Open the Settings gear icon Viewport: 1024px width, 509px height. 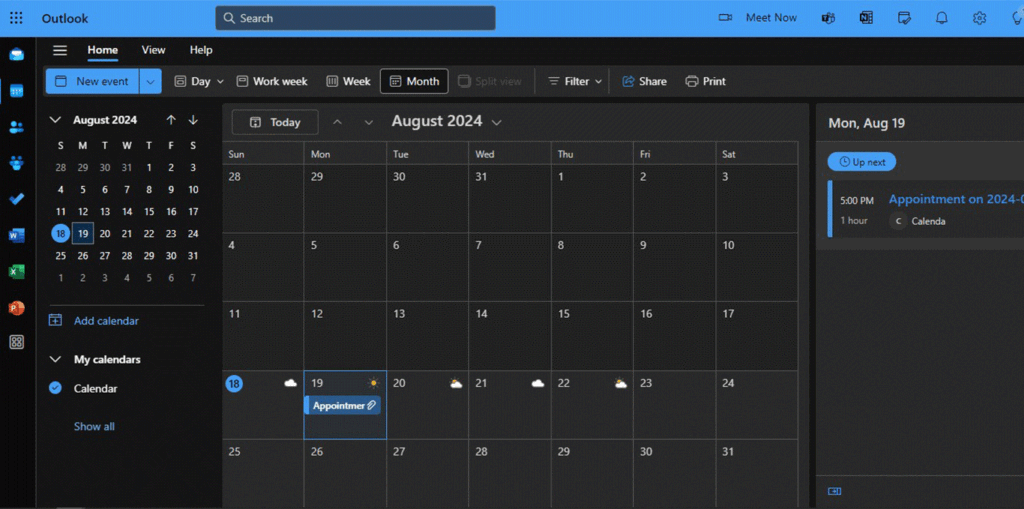coord(979,18)
